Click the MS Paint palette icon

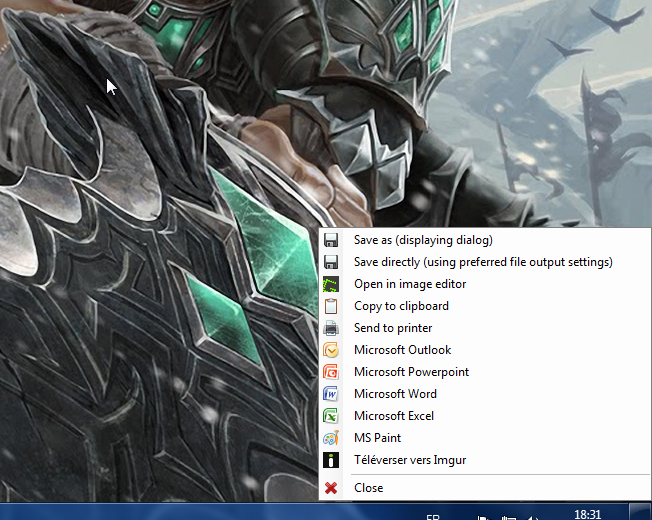pos(331,438)
